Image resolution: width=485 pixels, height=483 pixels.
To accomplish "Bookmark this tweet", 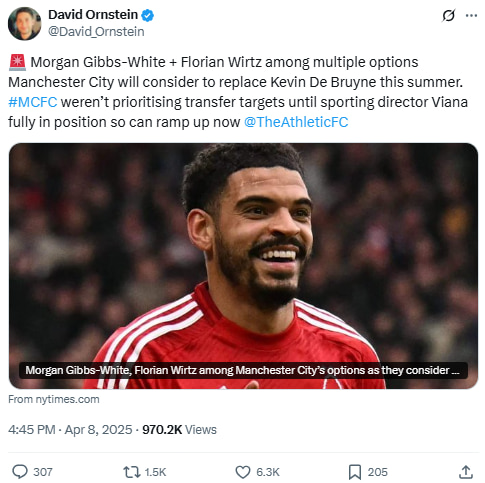I will click(x=355, y=472).
